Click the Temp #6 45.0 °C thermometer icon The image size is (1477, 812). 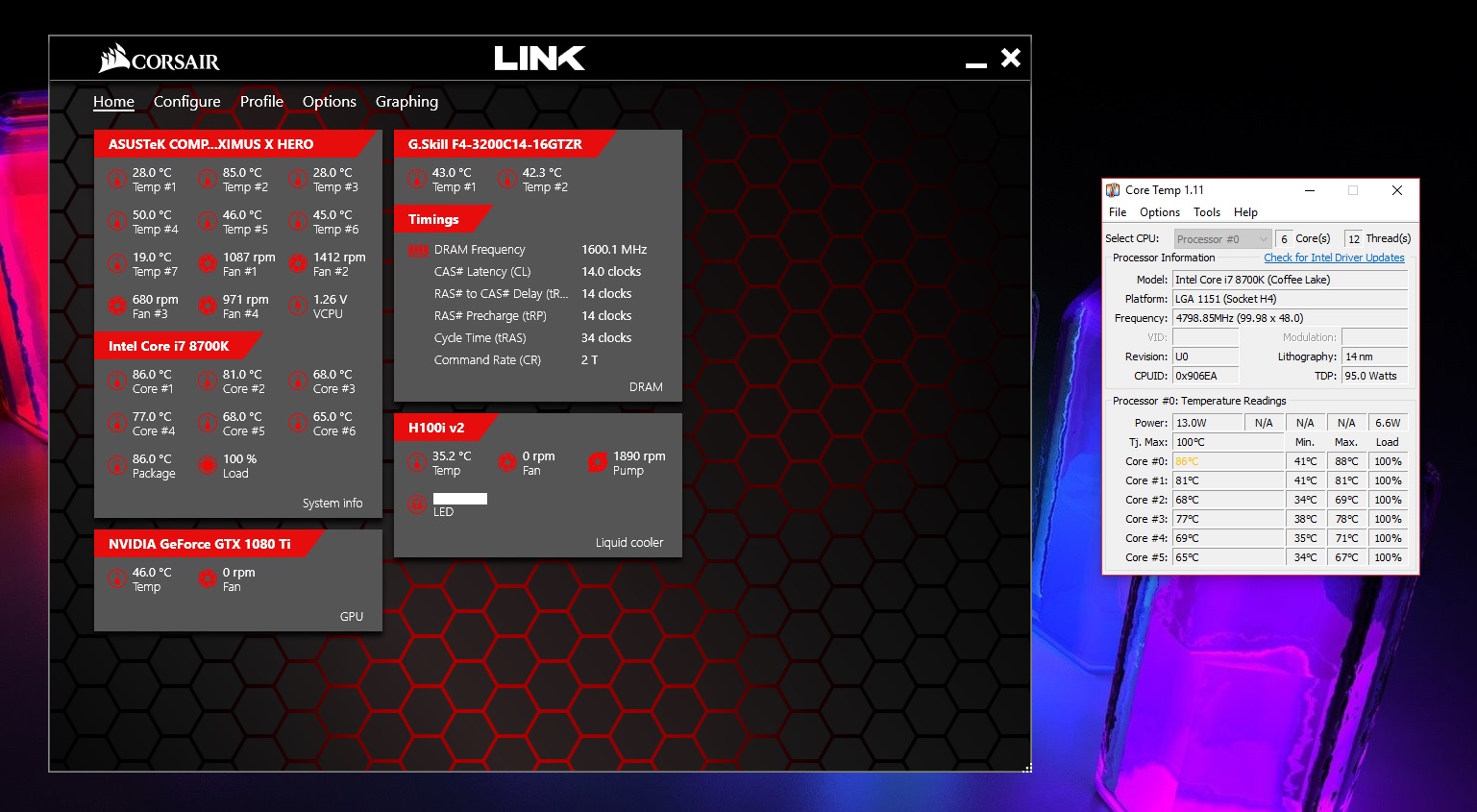(x=298, y=222)
